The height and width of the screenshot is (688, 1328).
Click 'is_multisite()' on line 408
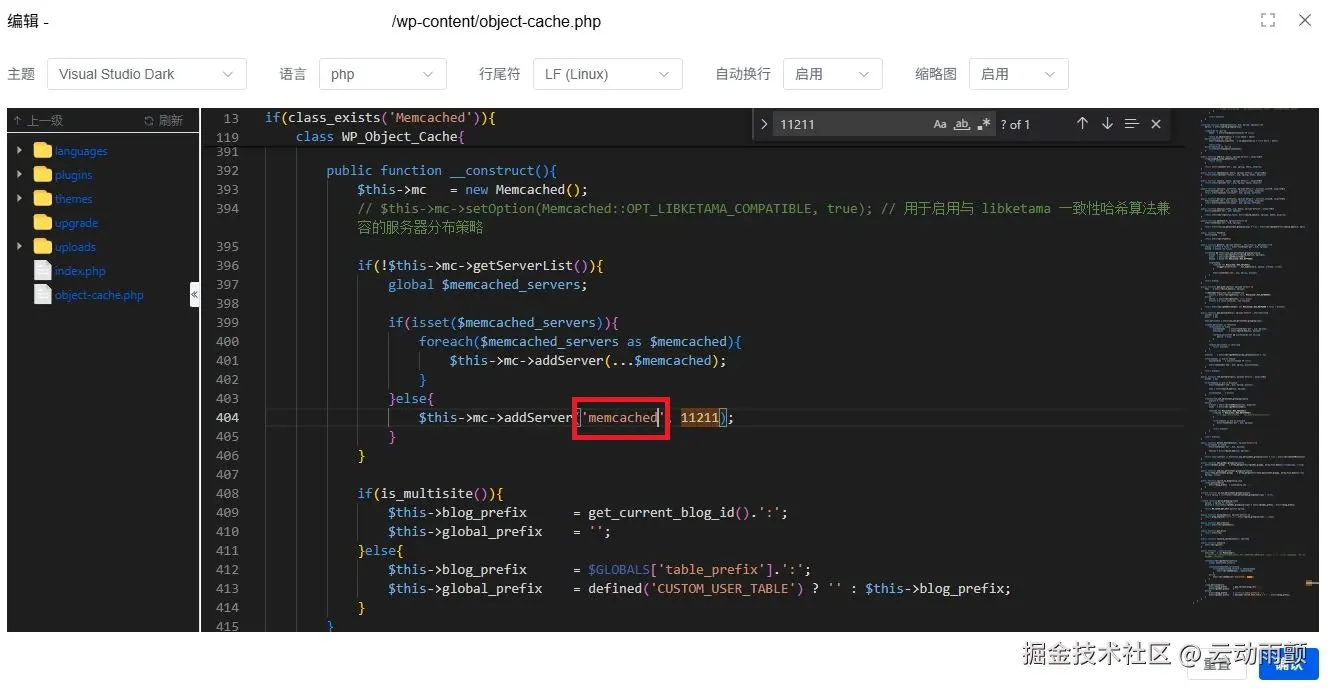(x=434, y=493)
